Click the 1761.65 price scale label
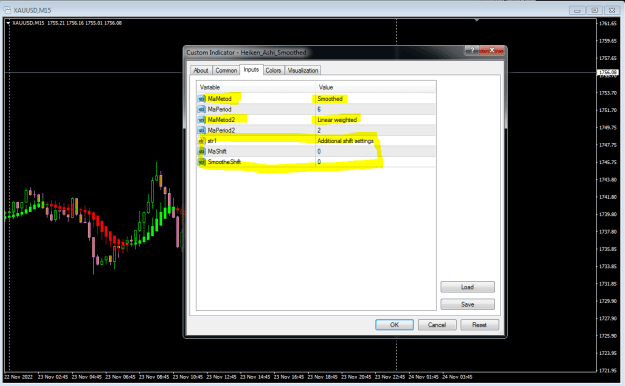This screenshot has height=386, width=625. click(x=608, y=24)
